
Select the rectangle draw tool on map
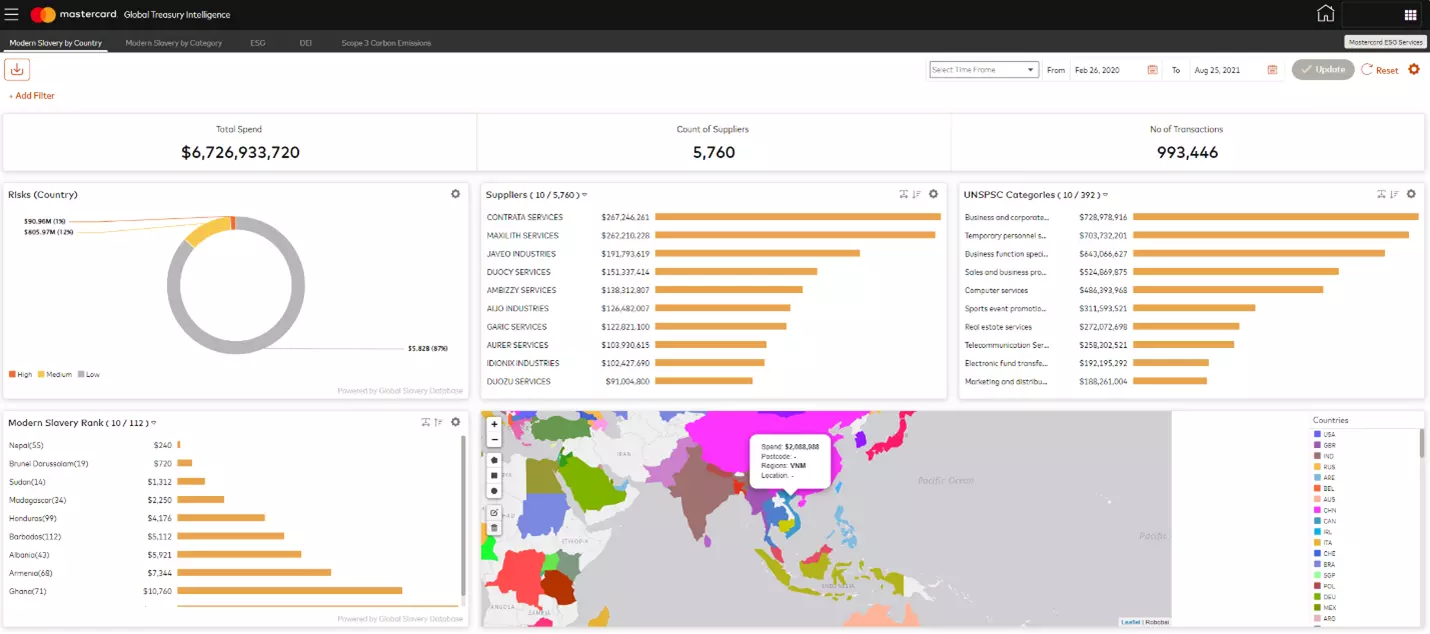[494, 475]
